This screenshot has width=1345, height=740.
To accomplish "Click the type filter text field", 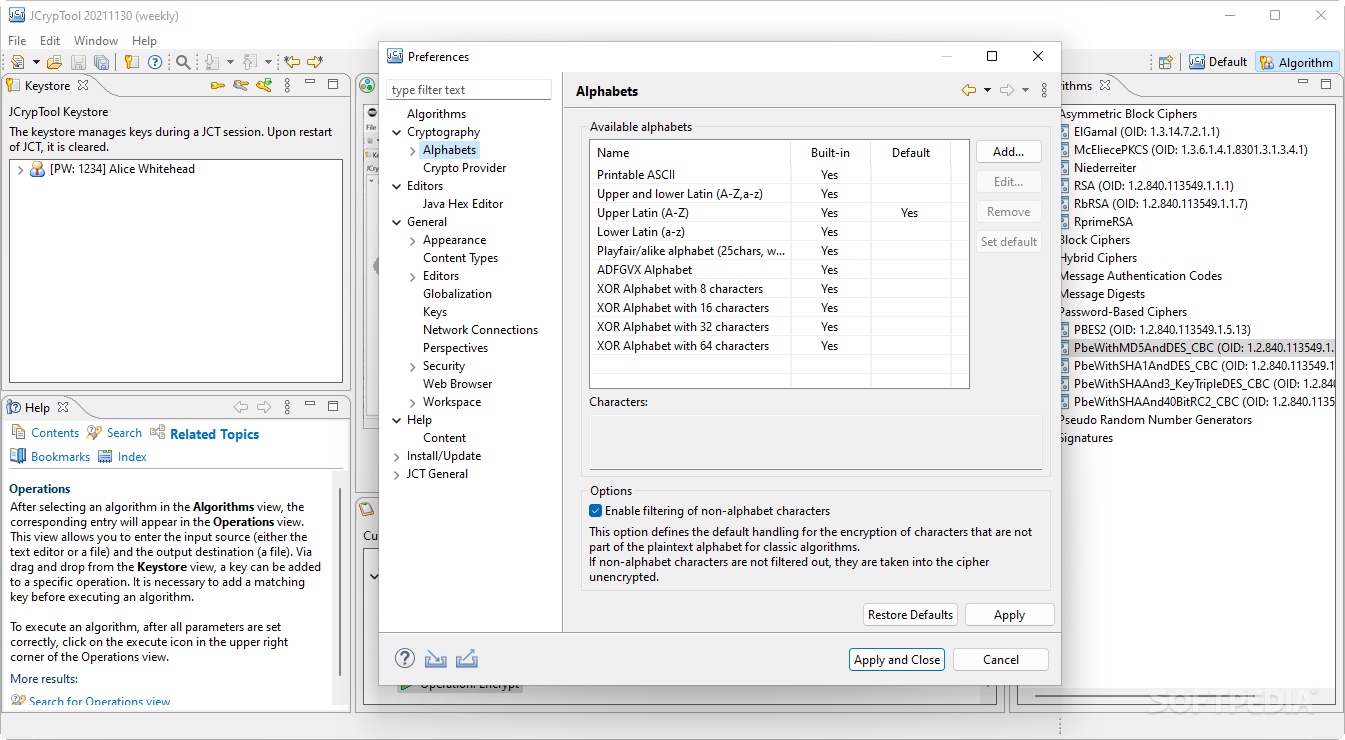I will 469,90.
